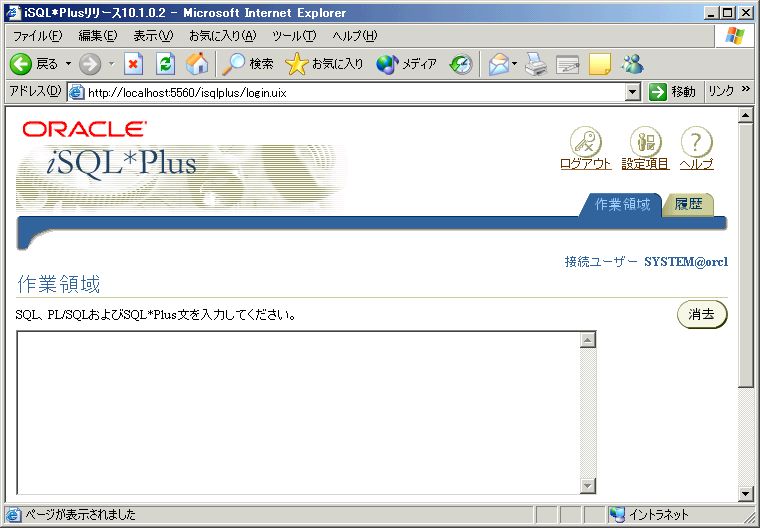Open History clock icon in toolbar
This screenshot has width=760, height=528.
coord(460,64)
